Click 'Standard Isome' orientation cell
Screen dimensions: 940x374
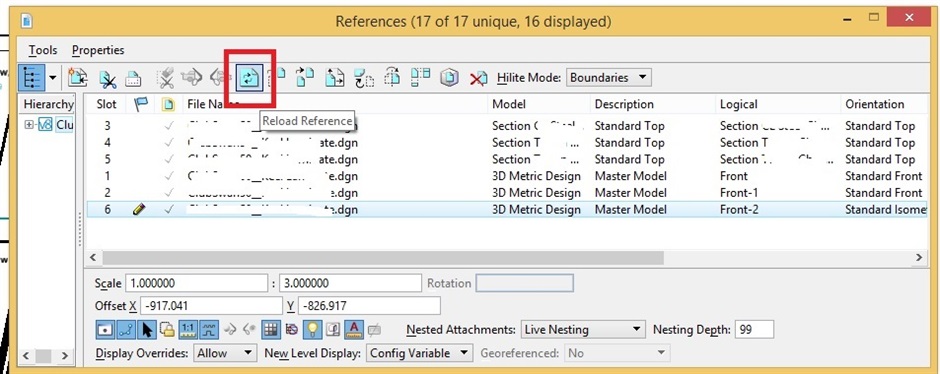click(885, 210)
